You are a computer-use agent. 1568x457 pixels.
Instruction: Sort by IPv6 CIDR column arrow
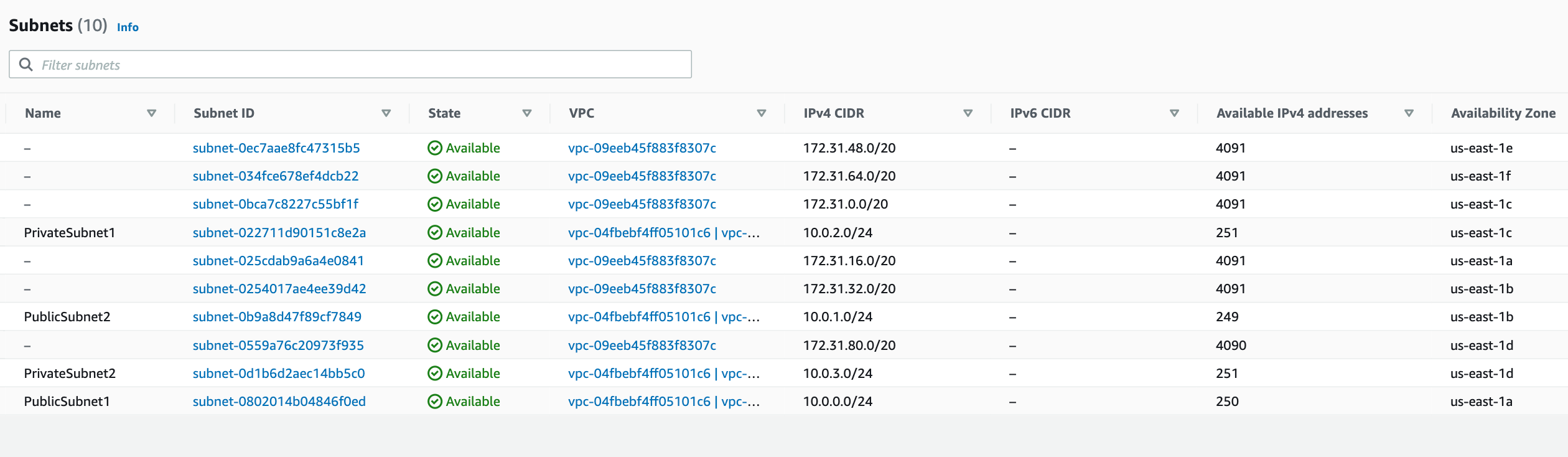tap(1174, 113)
